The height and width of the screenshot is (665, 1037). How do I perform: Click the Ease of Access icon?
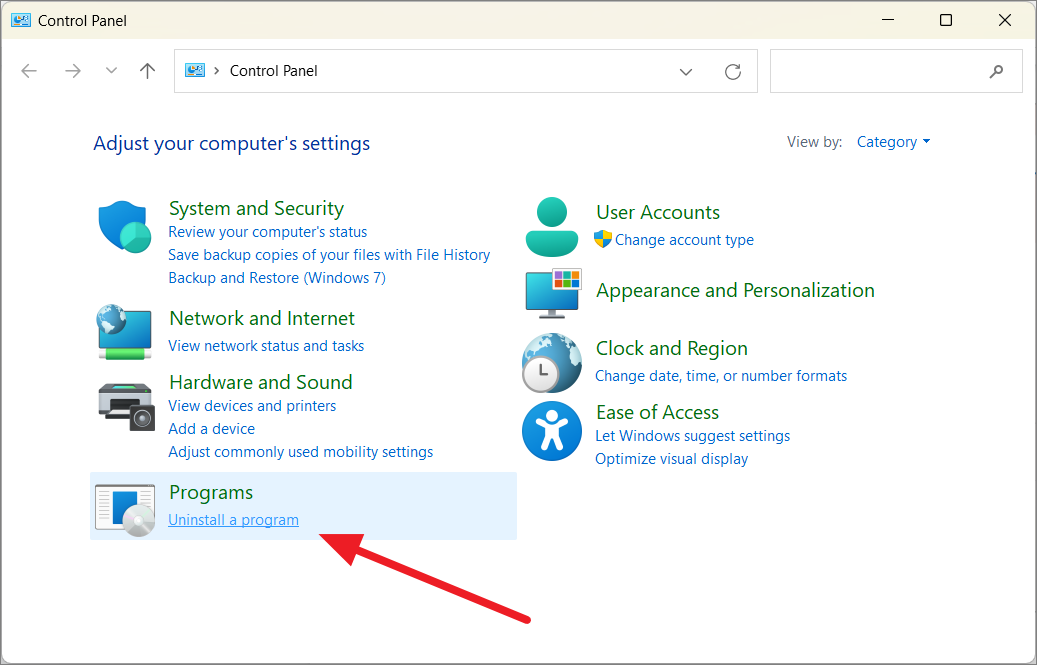click(x=552, y=431)
